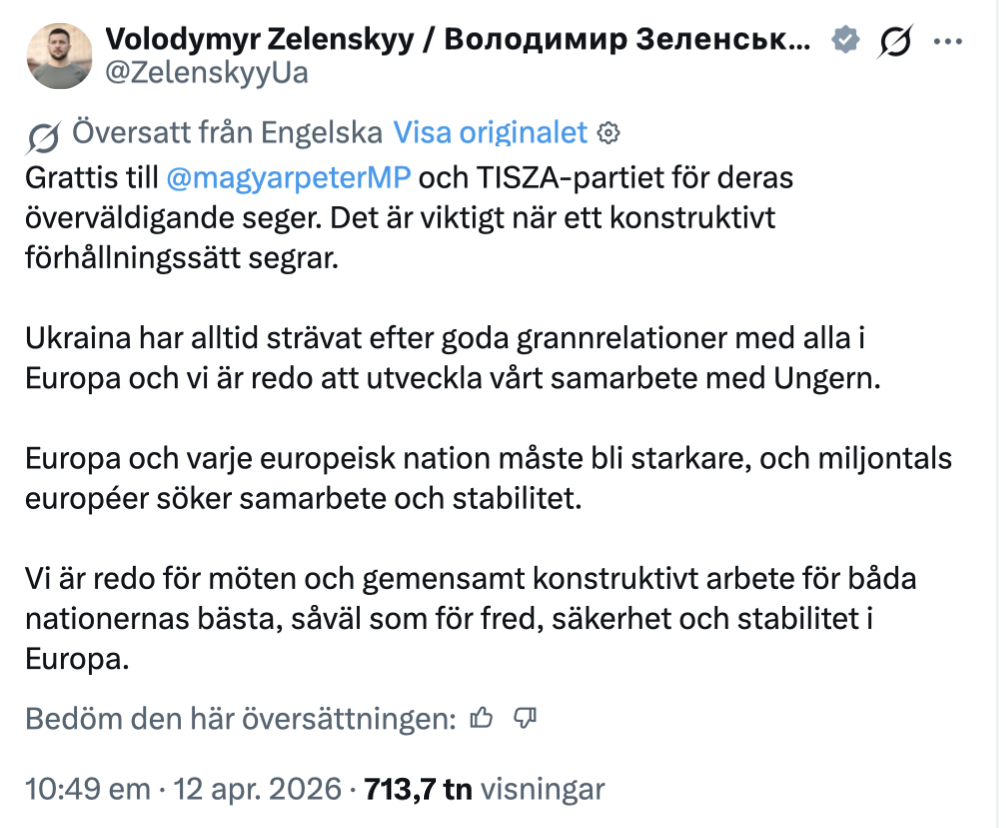Viewport: 1006px width, 828px height.
Task: Click the "Översatt från Engelska" label
Action: [x=227, y=133]
